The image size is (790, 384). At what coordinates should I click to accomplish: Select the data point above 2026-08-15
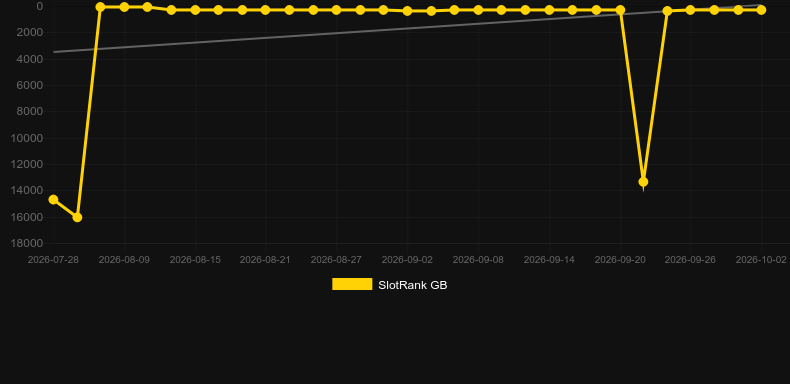pos(195,10)
